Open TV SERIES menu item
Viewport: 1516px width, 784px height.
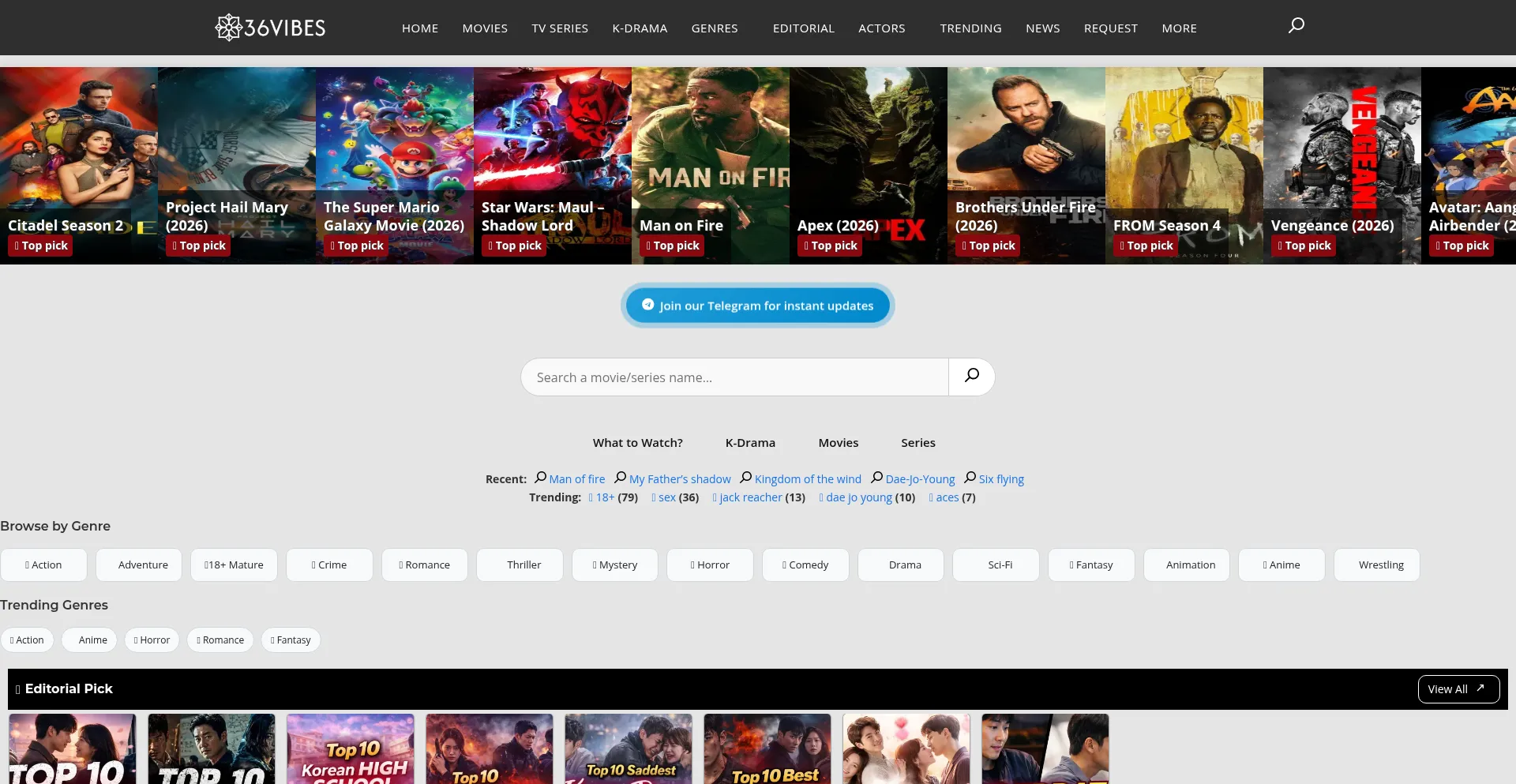point(560,28)
